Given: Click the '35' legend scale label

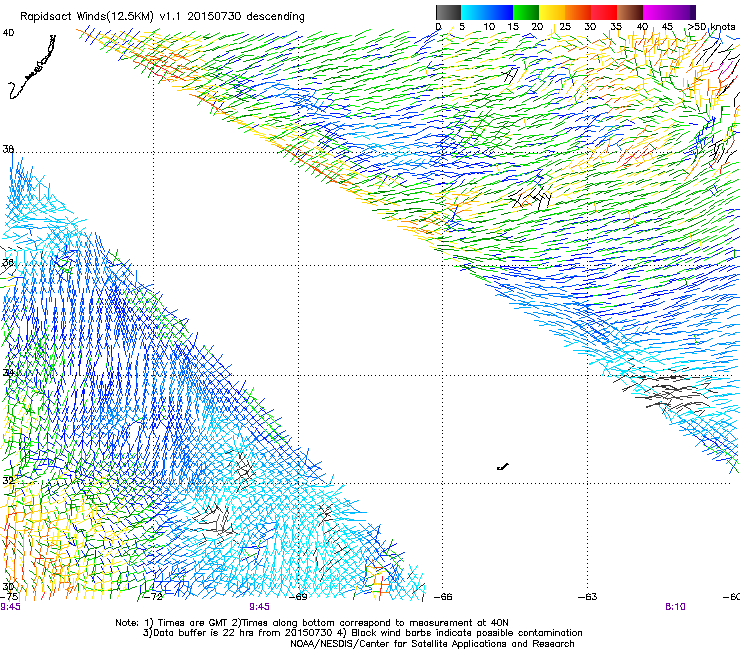Looking at the screenshot, I should pyautogui.click(x=616, y=27).
